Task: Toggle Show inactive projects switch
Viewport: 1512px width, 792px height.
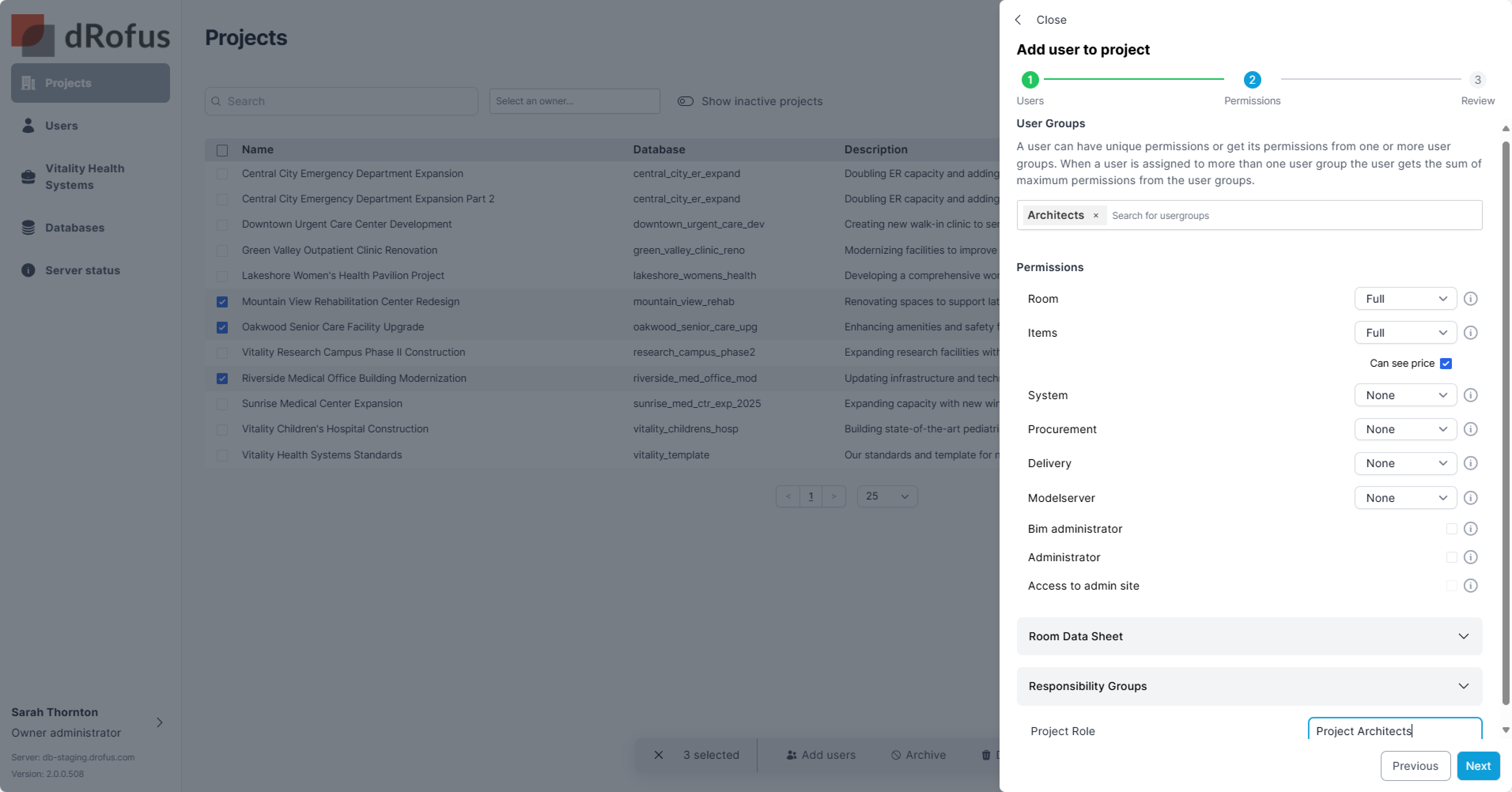Action: (x=685, y=101)
